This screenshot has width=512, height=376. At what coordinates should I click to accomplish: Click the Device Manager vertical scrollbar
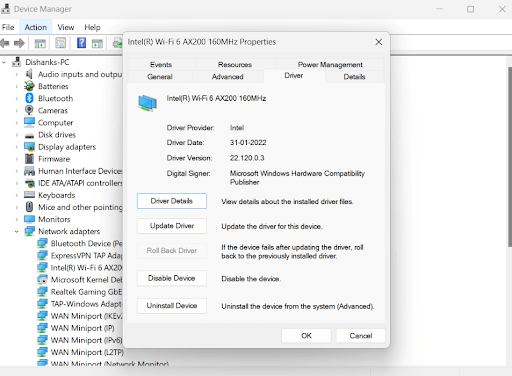click(x=509, y=157)
